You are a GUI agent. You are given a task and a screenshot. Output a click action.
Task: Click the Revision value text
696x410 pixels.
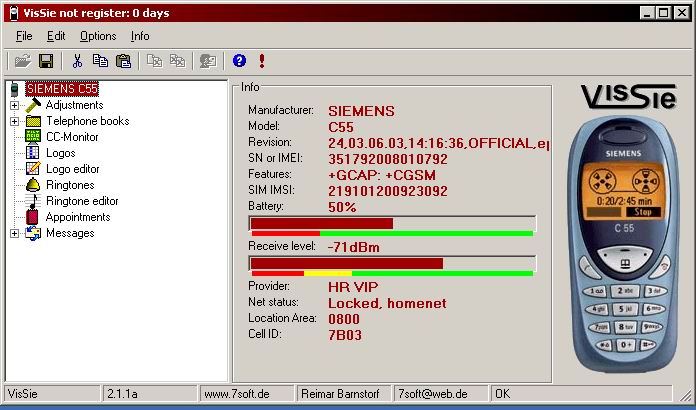point(438,143)
